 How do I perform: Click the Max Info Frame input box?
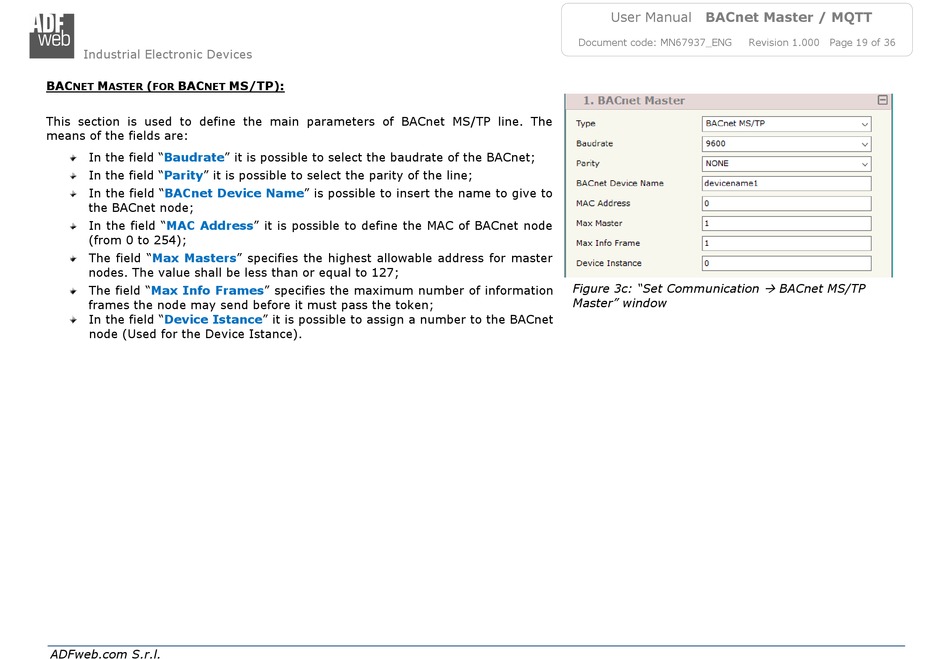[786, 244]
